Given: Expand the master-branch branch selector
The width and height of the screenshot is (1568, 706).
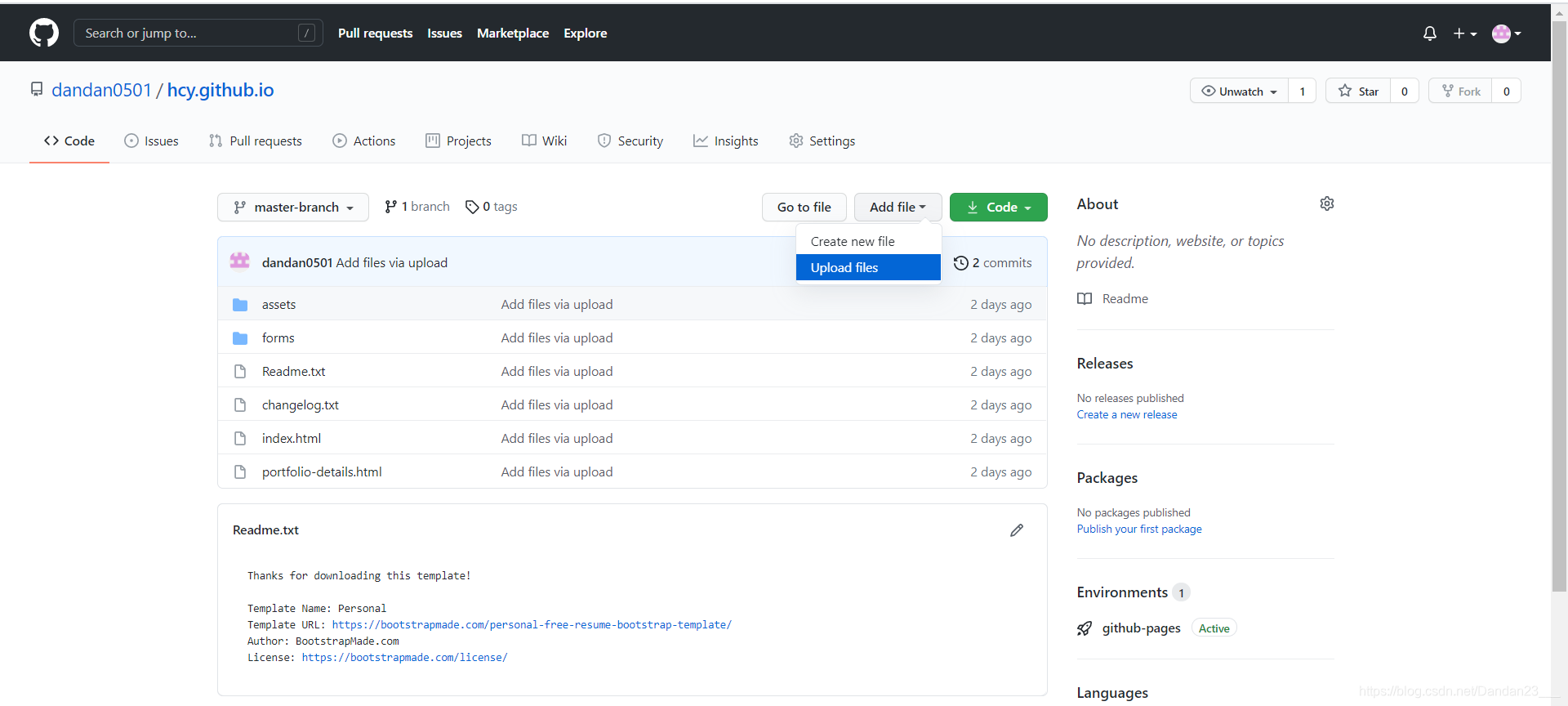Looking at the screenshot, I should pyautogui.click(x=293, y=208).
